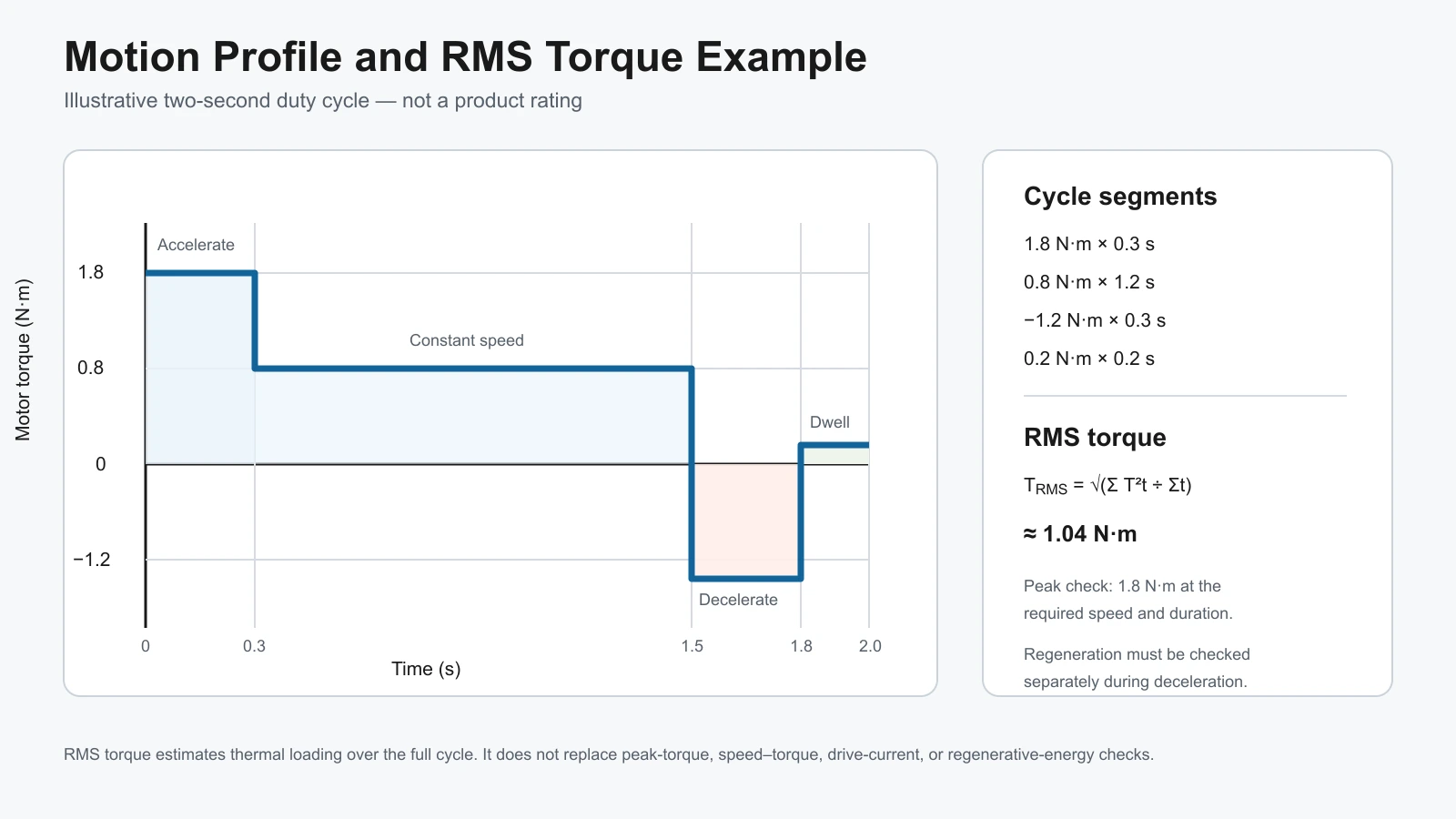Click the "Decelerate" chart label
The image size is (1456, 819).
[738, 600]
